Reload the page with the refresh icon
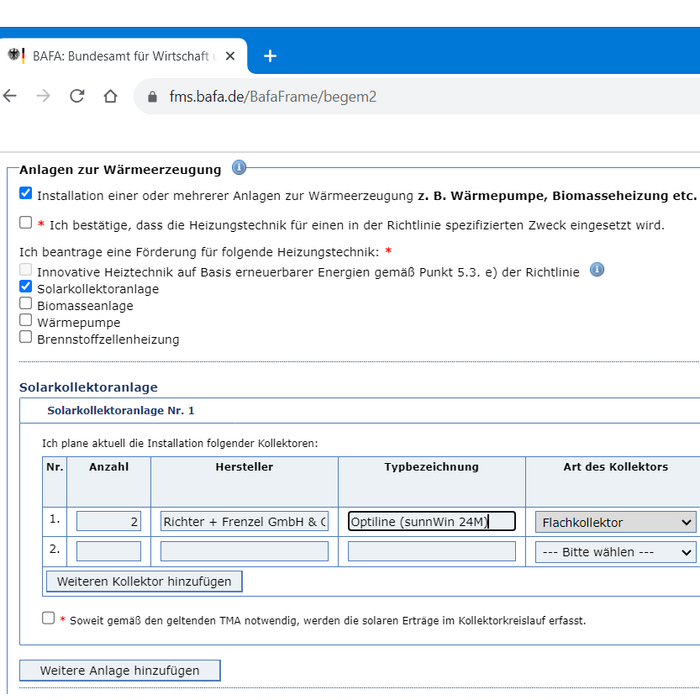 click(77, 96)
